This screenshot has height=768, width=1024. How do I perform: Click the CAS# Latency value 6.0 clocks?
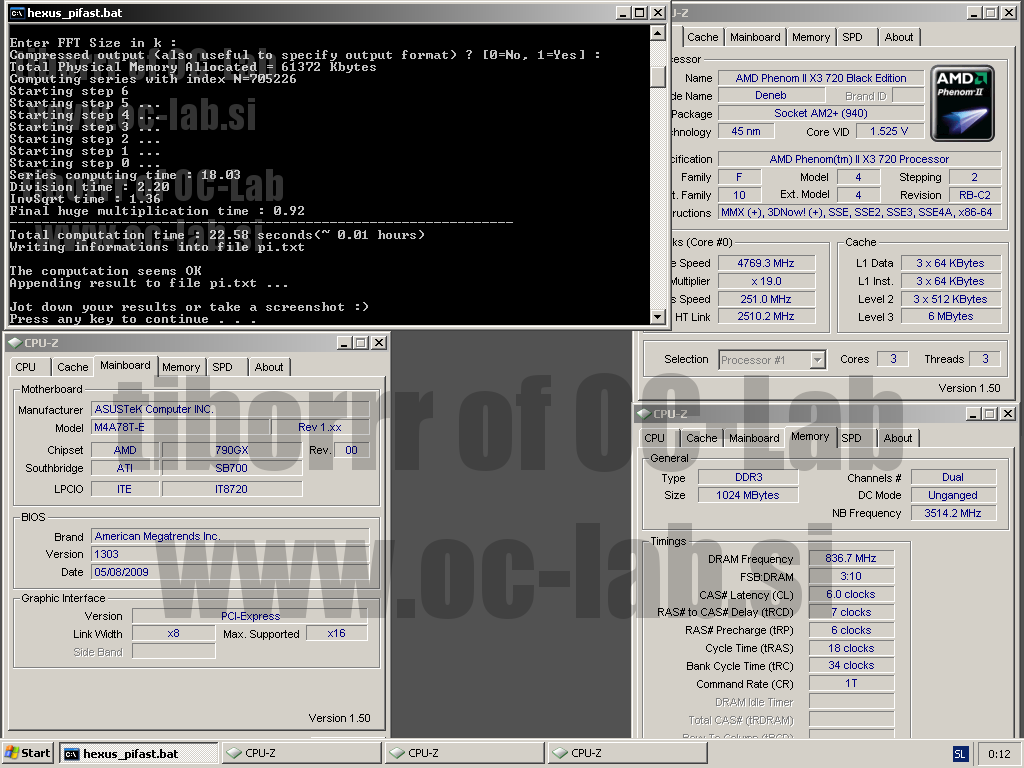851,594
